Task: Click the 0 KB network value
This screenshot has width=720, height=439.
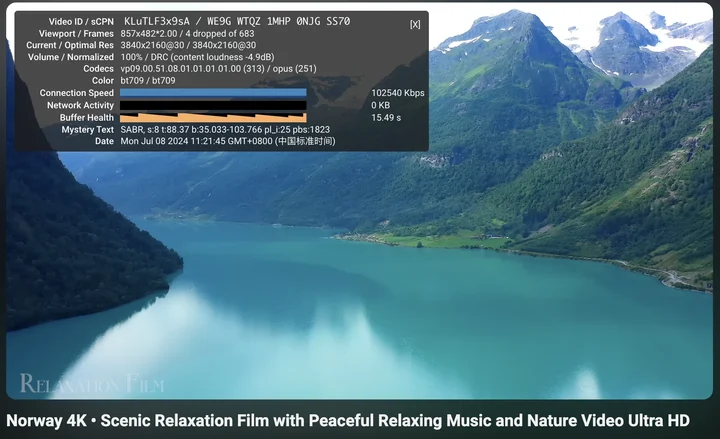Action: [380, 105]
